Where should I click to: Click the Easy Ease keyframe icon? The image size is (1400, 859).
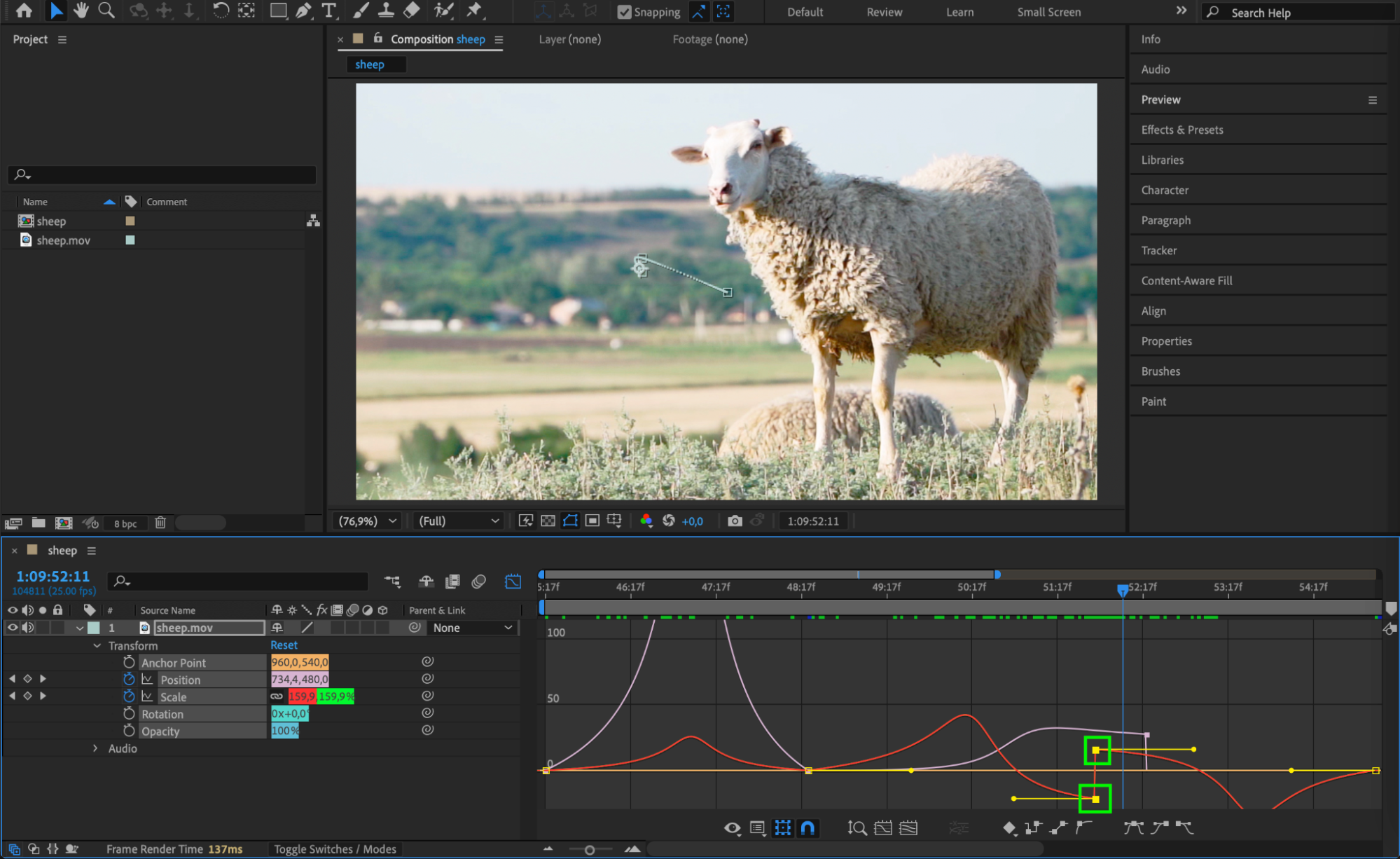[1133, 828]
